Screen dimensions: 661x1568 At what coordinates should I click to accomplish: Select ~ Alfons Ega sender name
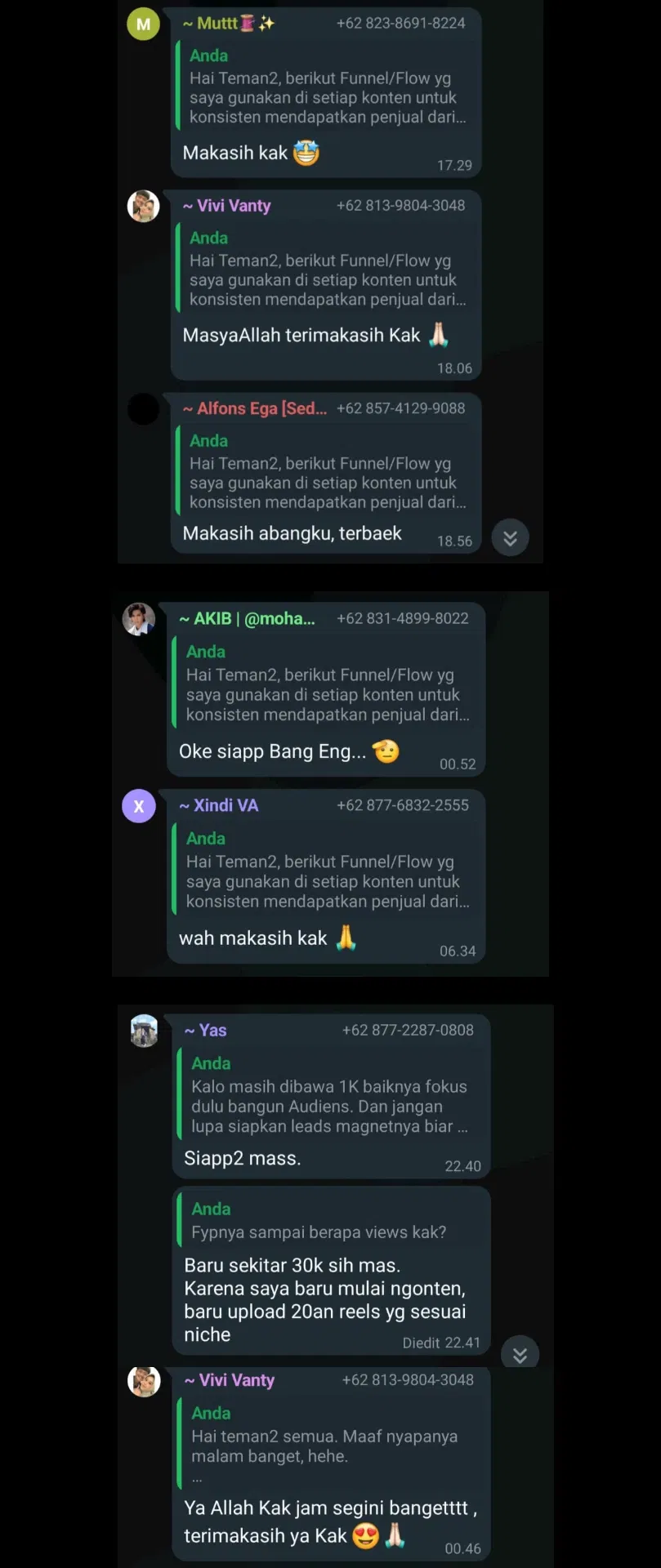point(255,408)
